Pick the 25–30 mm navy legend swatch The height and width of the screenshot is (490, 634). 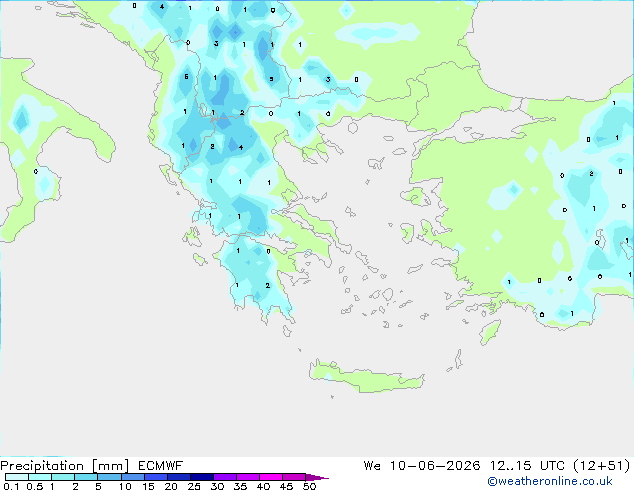point(201,477)
